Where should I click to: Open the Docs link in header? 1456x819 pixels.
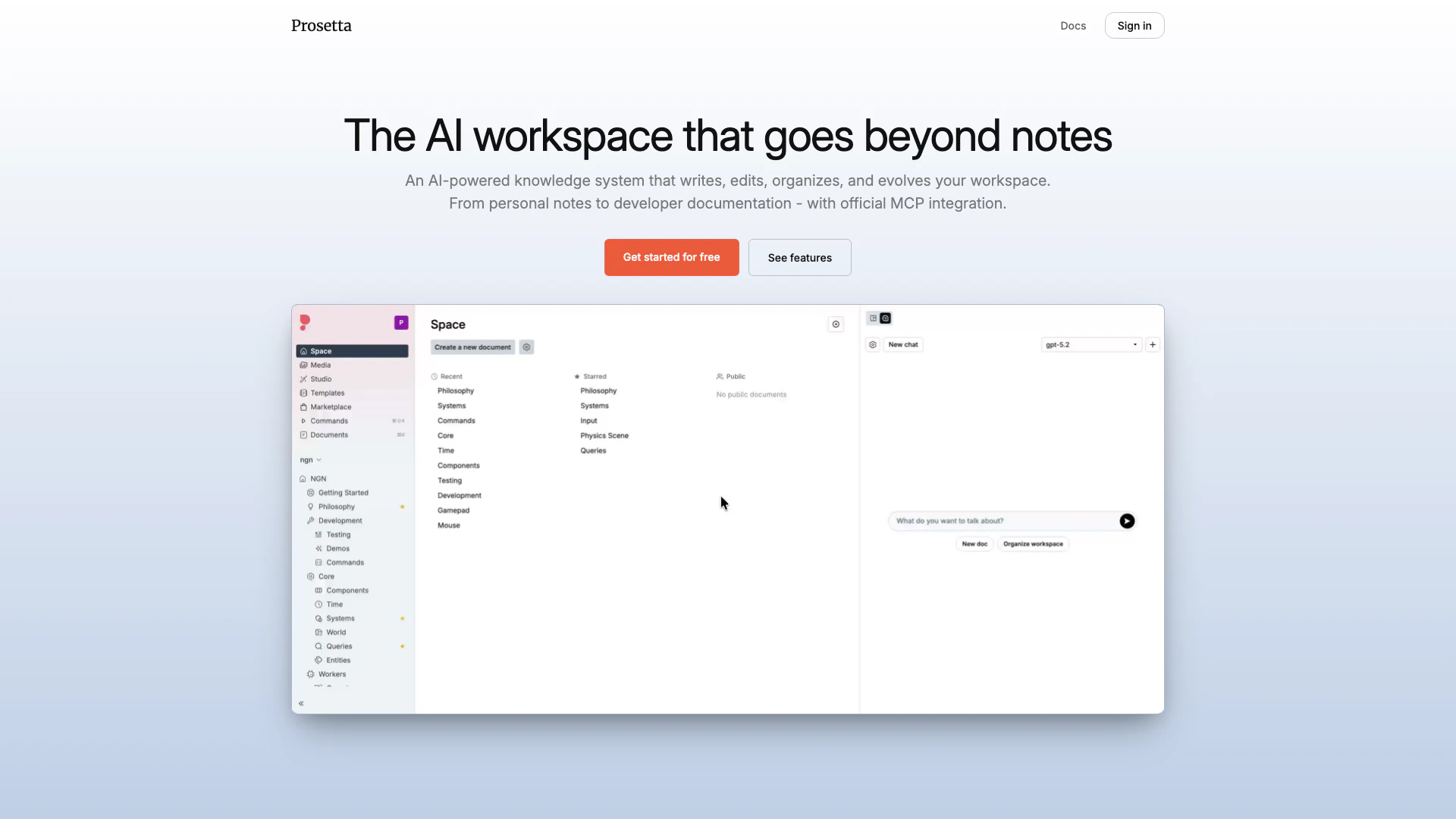pos(1072,26)
